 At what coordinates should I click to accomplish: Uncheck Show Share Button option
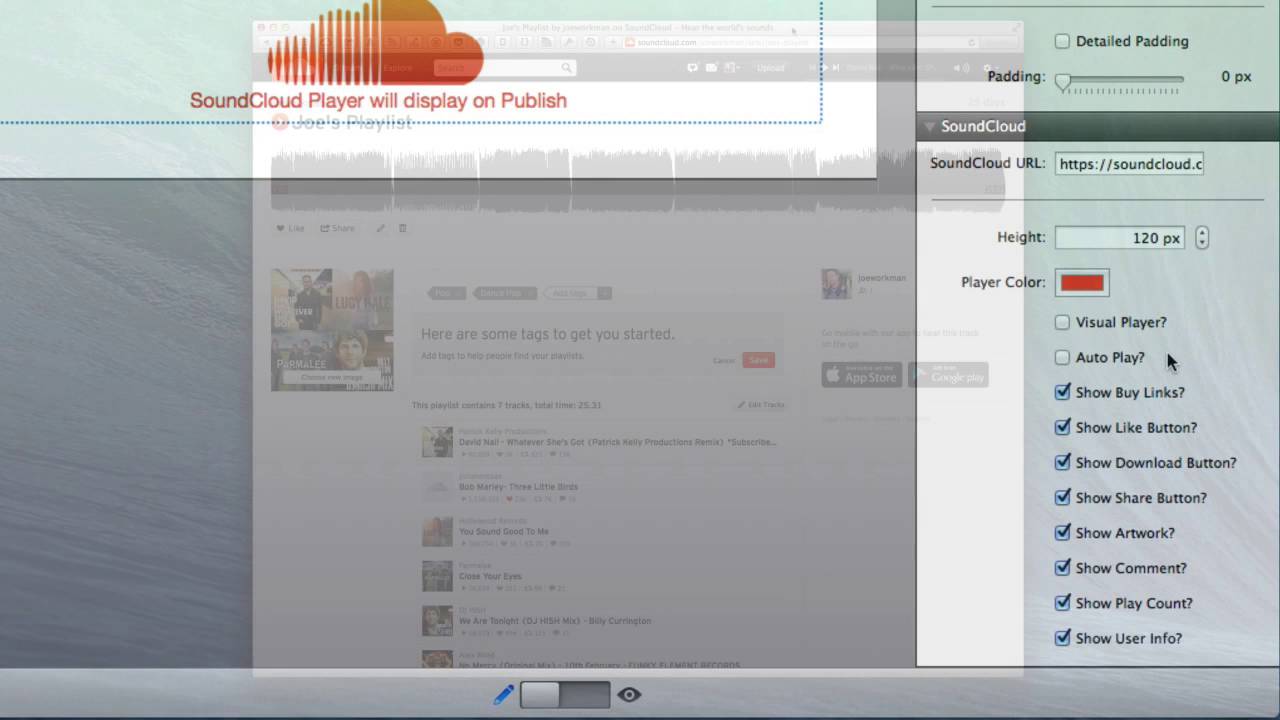point(1062,497)
